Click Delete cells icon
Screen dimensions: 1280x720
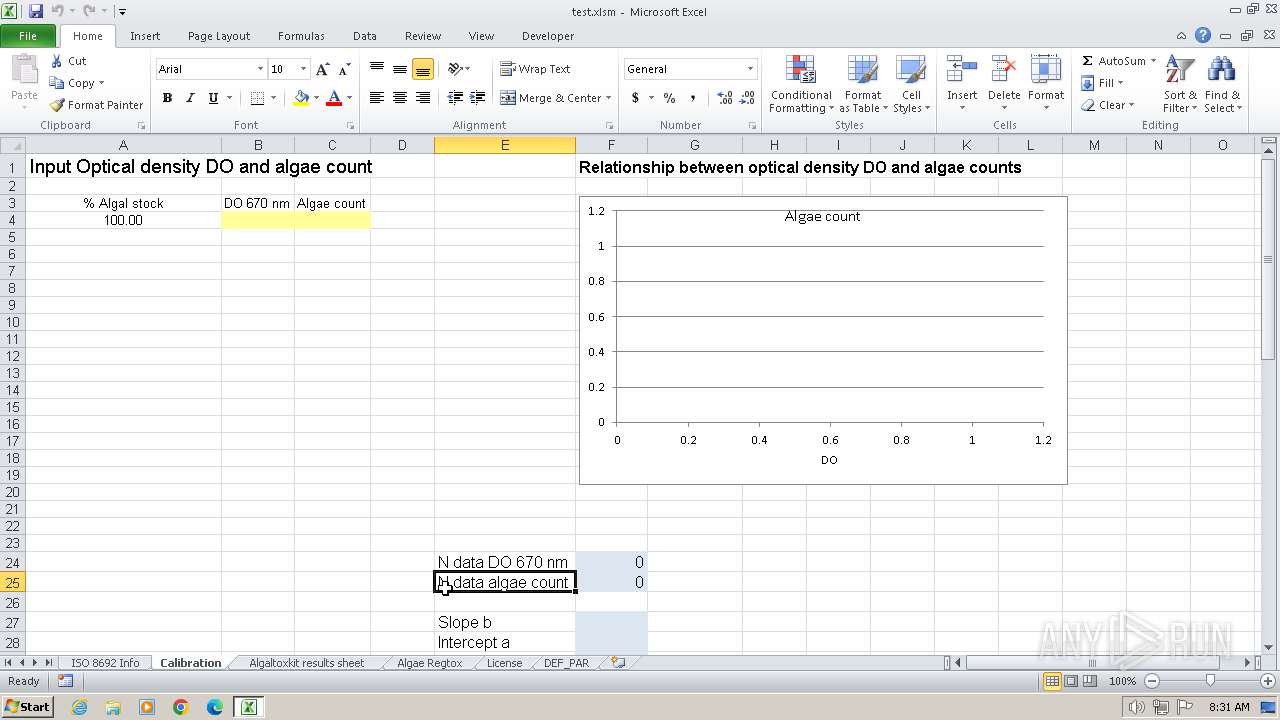(x=1004, y=70)
